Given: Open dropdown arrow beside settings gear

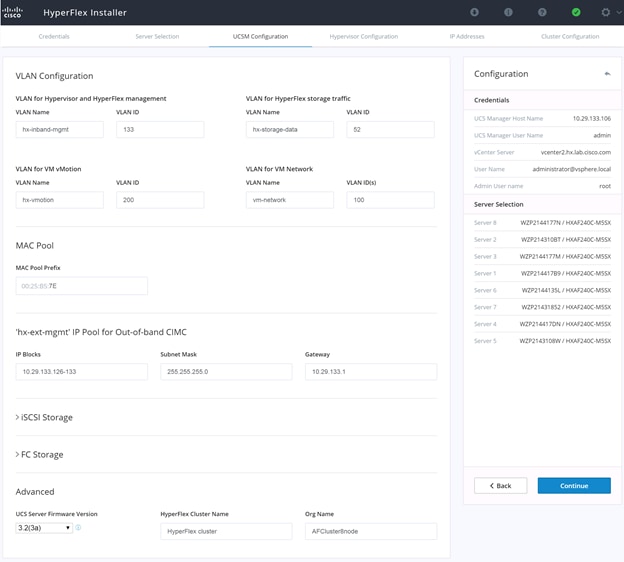Looking at the screenshot, I should click(619, 12).
